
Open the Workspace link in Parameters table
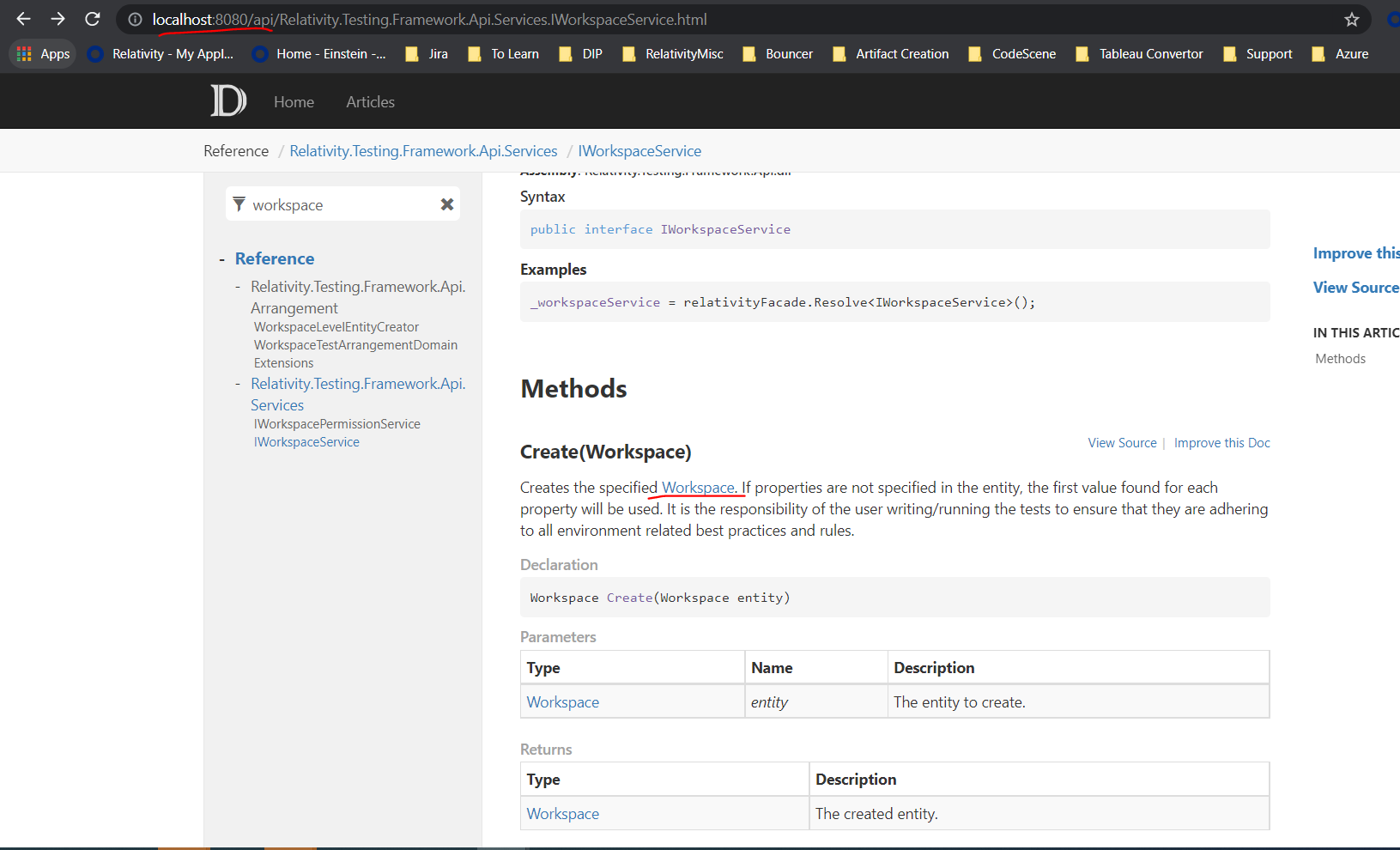[562, 701]
